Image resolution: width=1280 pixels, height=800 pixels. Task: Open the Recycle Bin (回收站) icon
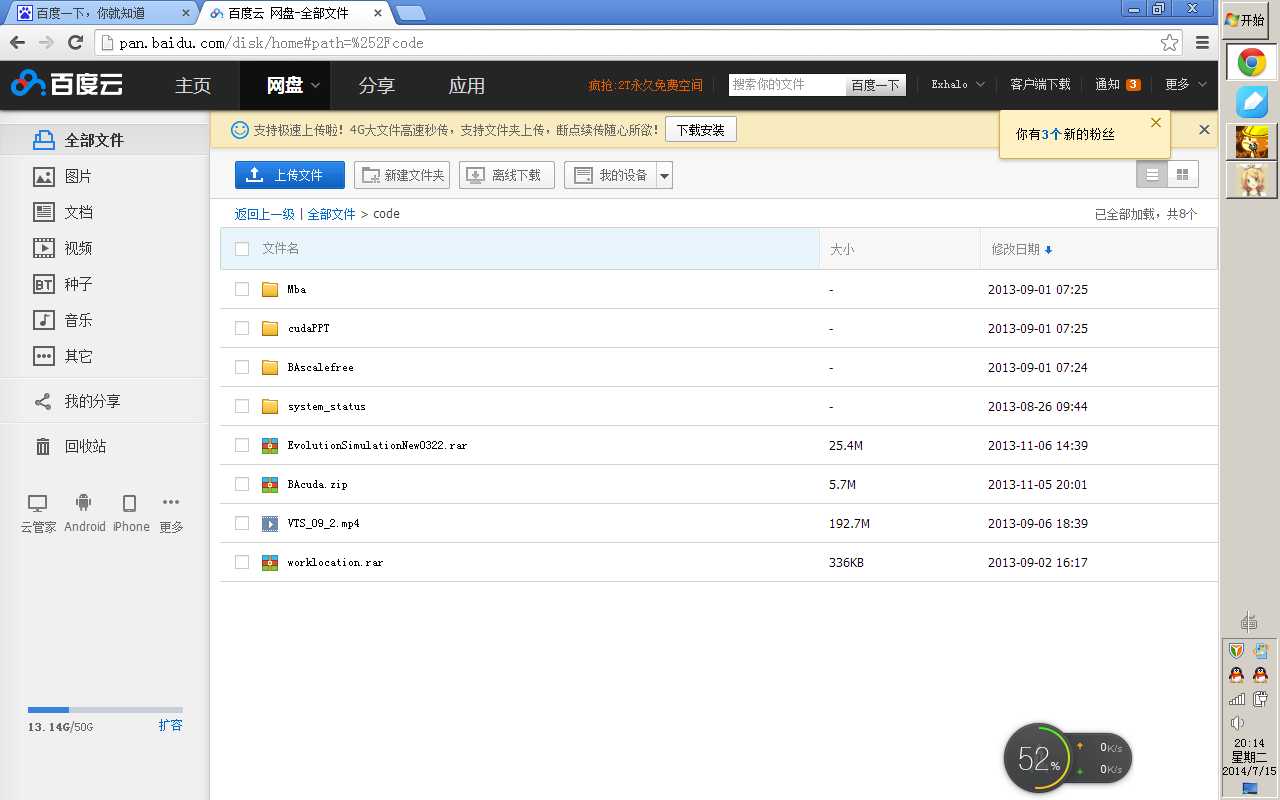(43, 446)
